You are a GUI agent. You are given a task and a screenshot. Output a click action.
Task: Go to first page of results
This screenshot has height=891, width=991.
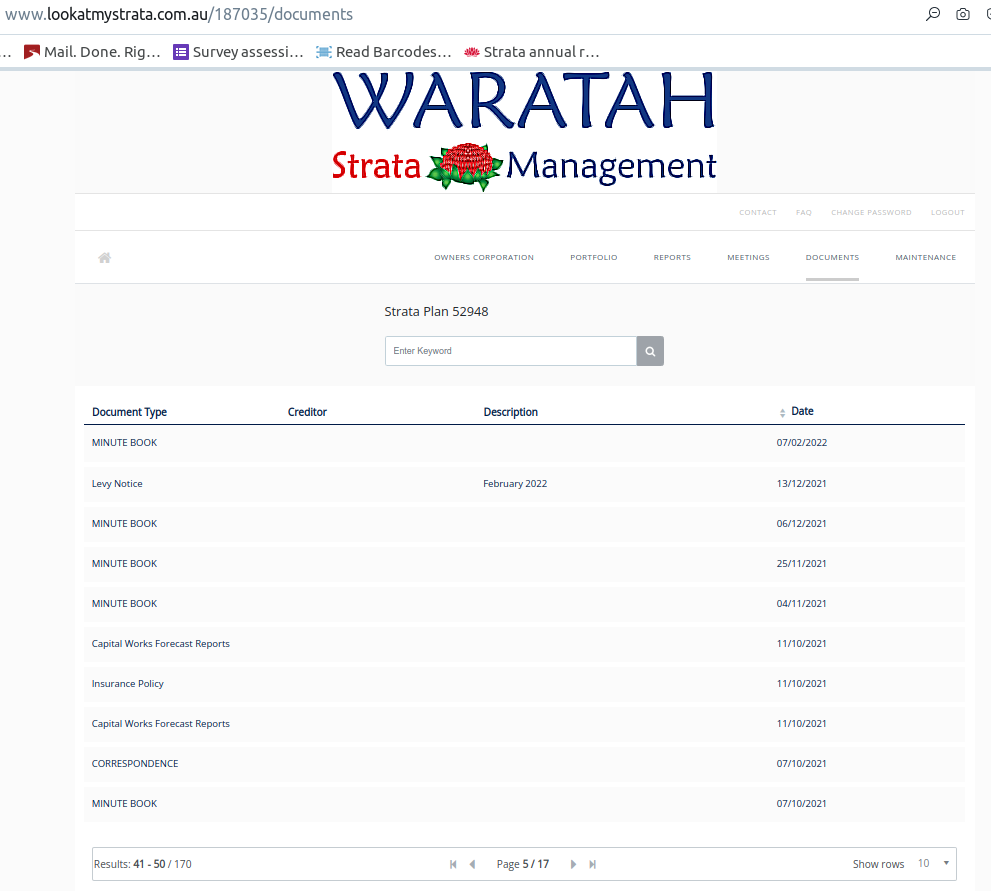point(453,864)
